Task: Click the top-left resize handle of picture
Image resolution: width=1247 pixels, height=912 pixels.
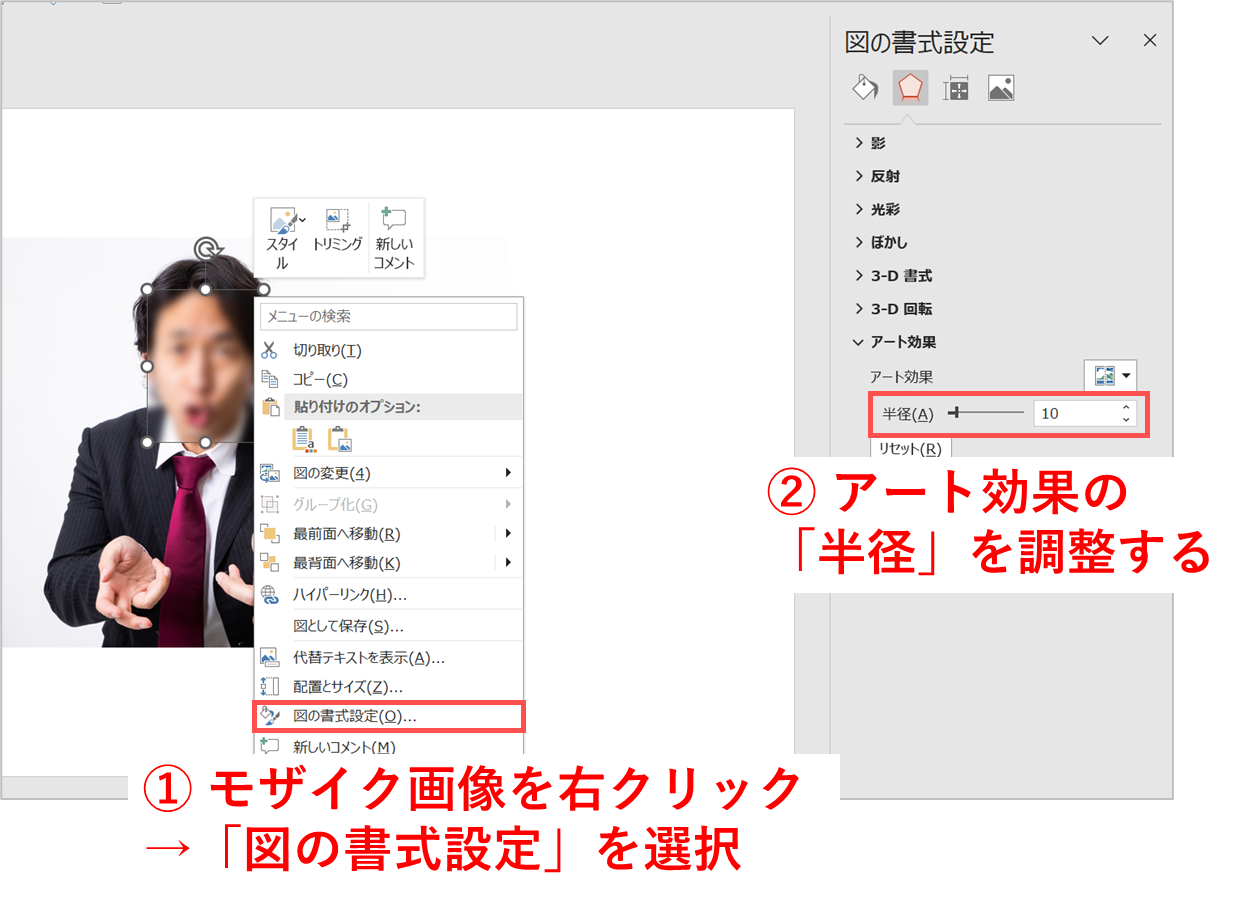Action: tap(147, 289)
